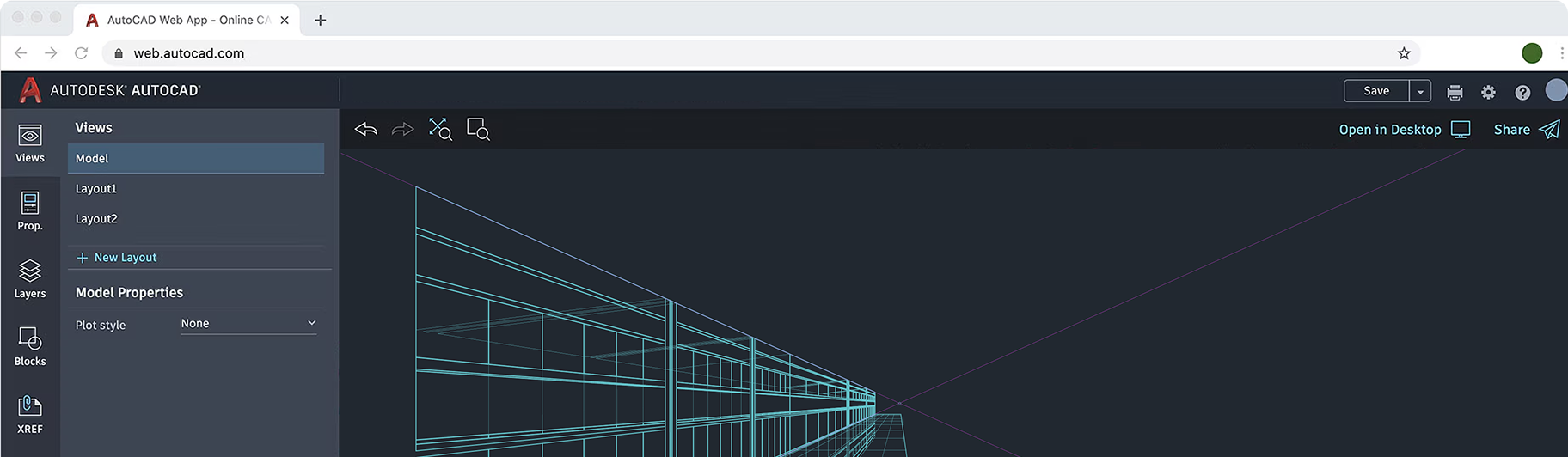Select the Model view
This screenshot has height=457, width=1568.
(x=196, y=159)
